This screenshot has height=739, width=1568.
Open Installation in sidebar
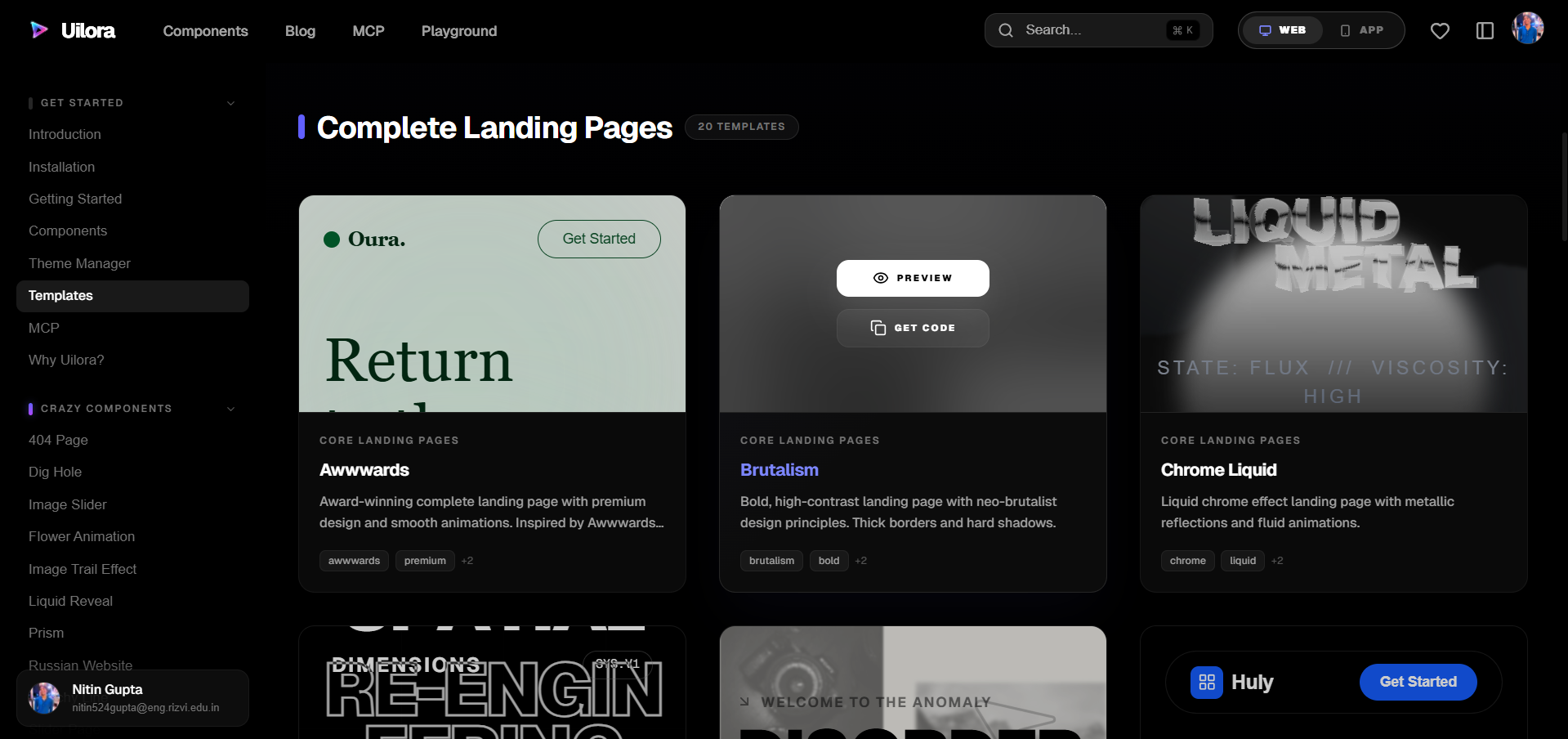[x=61, y=167]
